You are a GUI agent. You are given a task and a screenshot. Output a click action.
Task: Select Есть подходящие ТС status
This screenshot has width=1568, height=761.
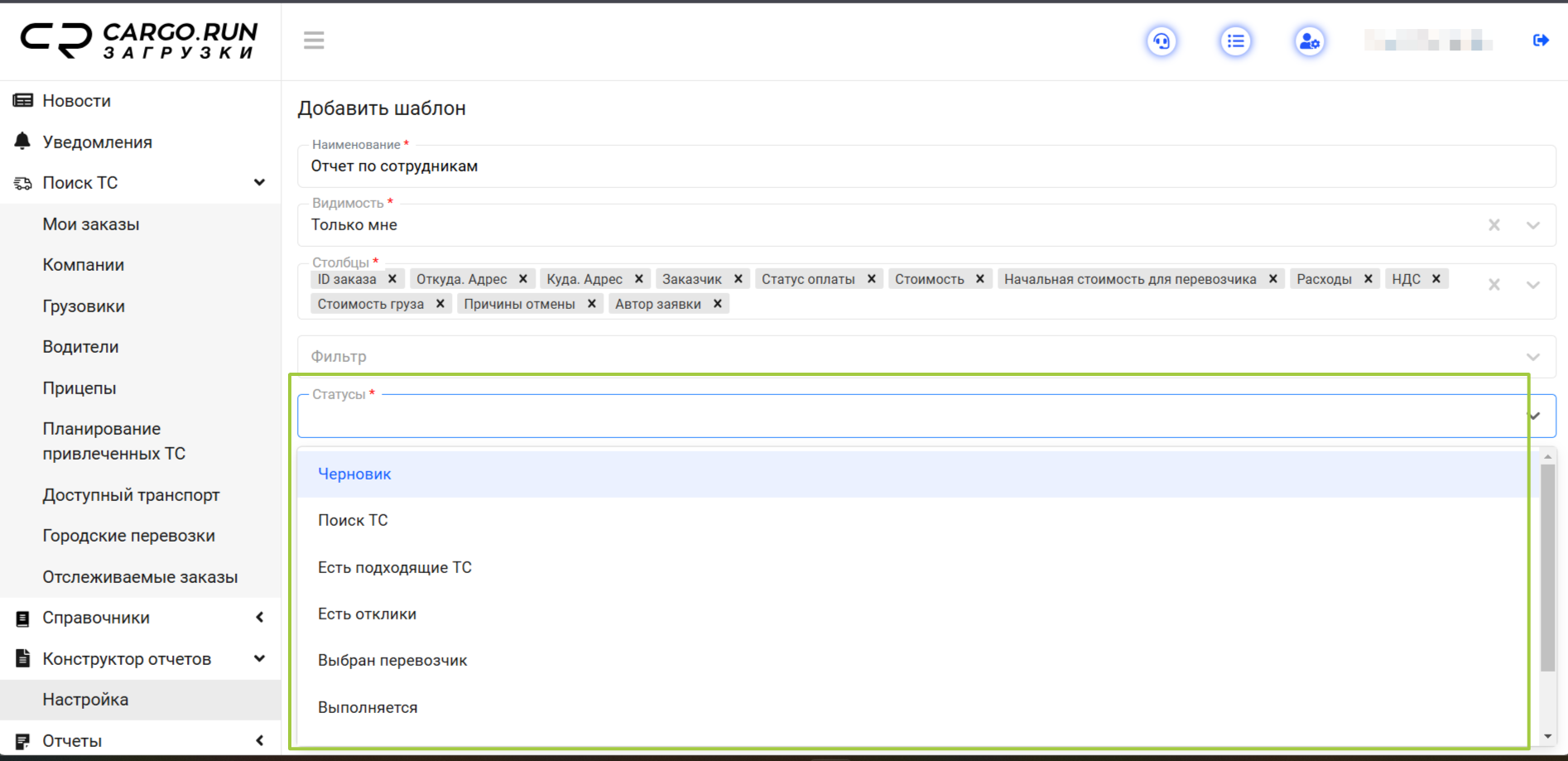pos(917,567)
